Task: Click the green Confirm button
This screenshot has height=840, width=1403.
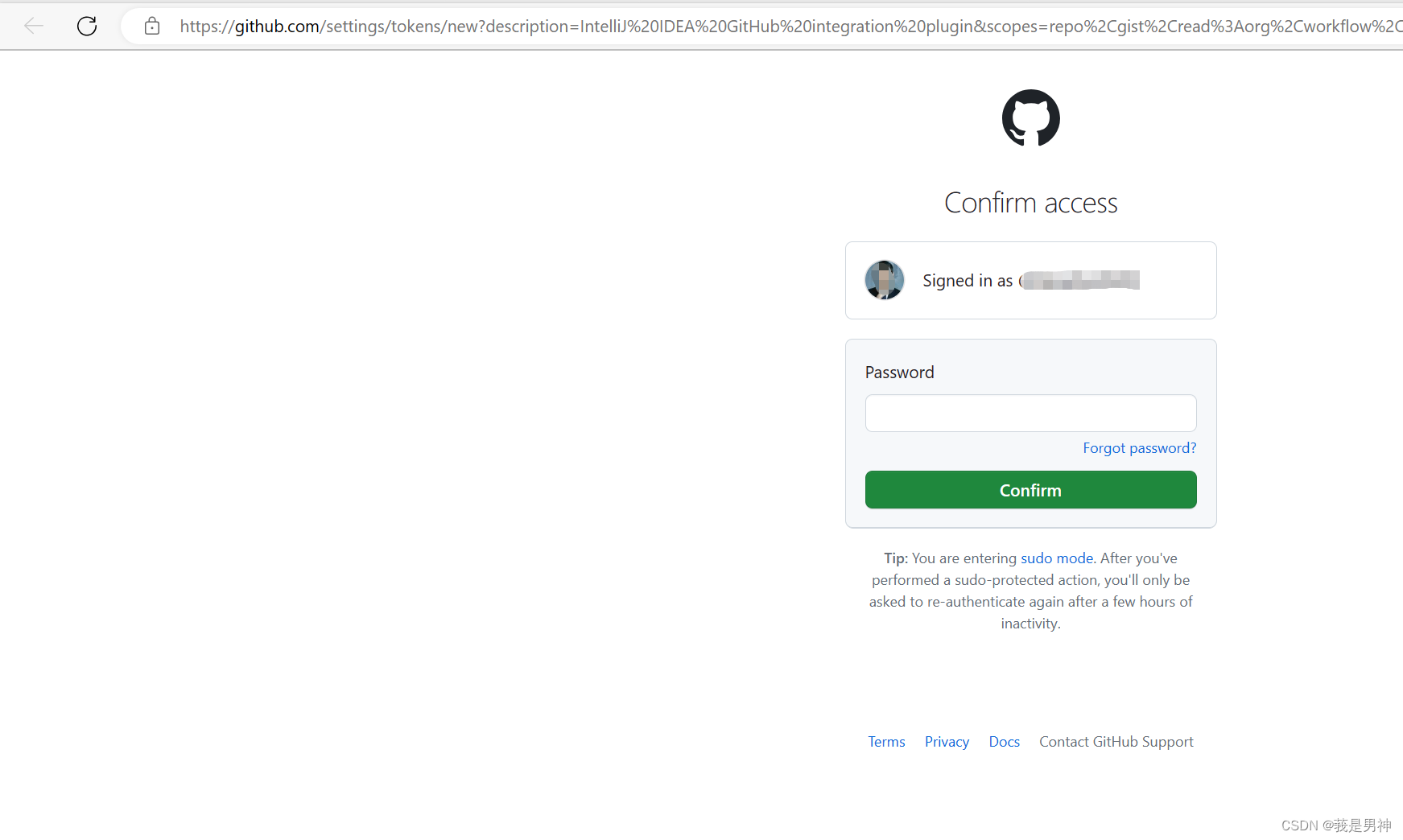Action: pyautogui.click(x=1030, y=490)
